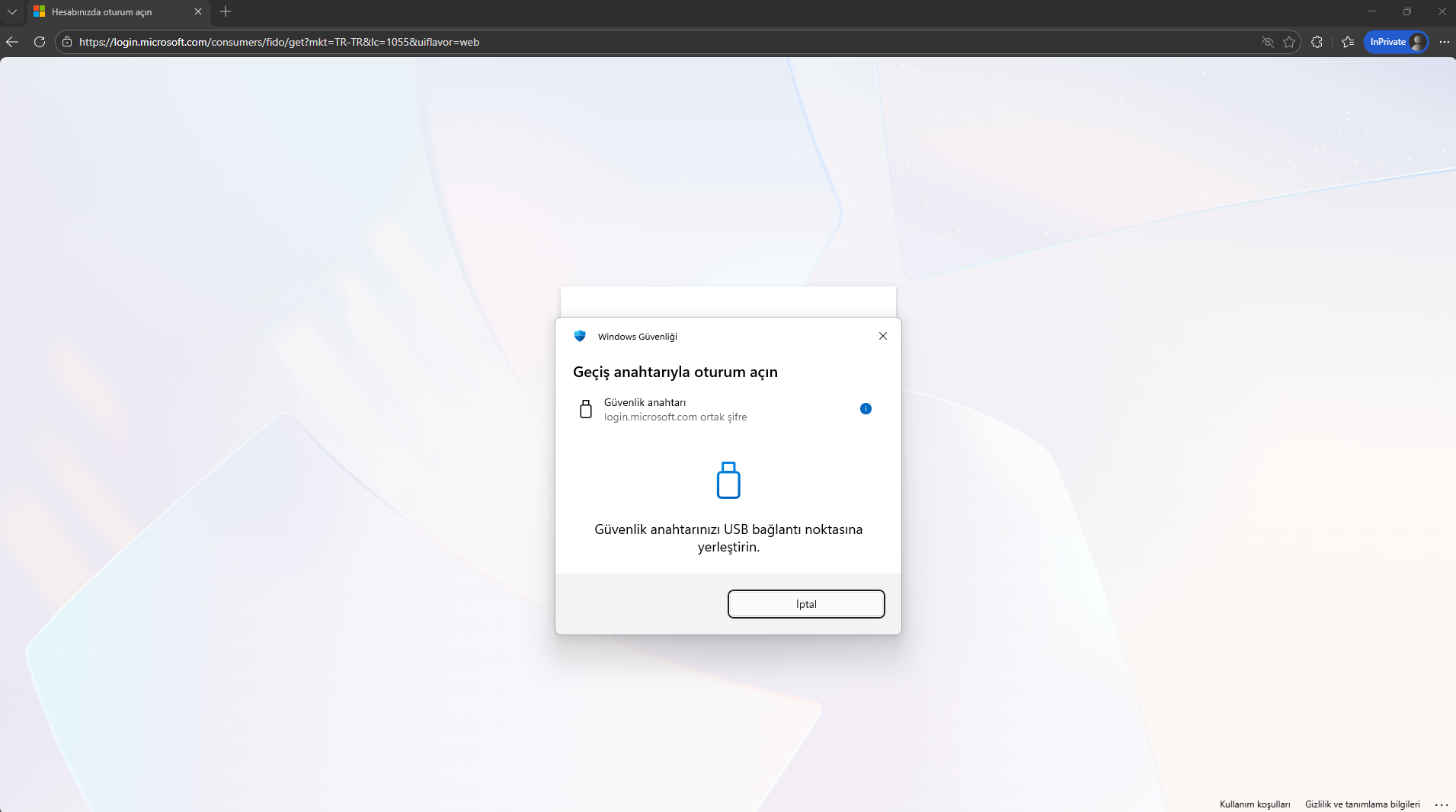Click the USB bağlantı noktasına instruction text
1456x812 pixels.
728,538
